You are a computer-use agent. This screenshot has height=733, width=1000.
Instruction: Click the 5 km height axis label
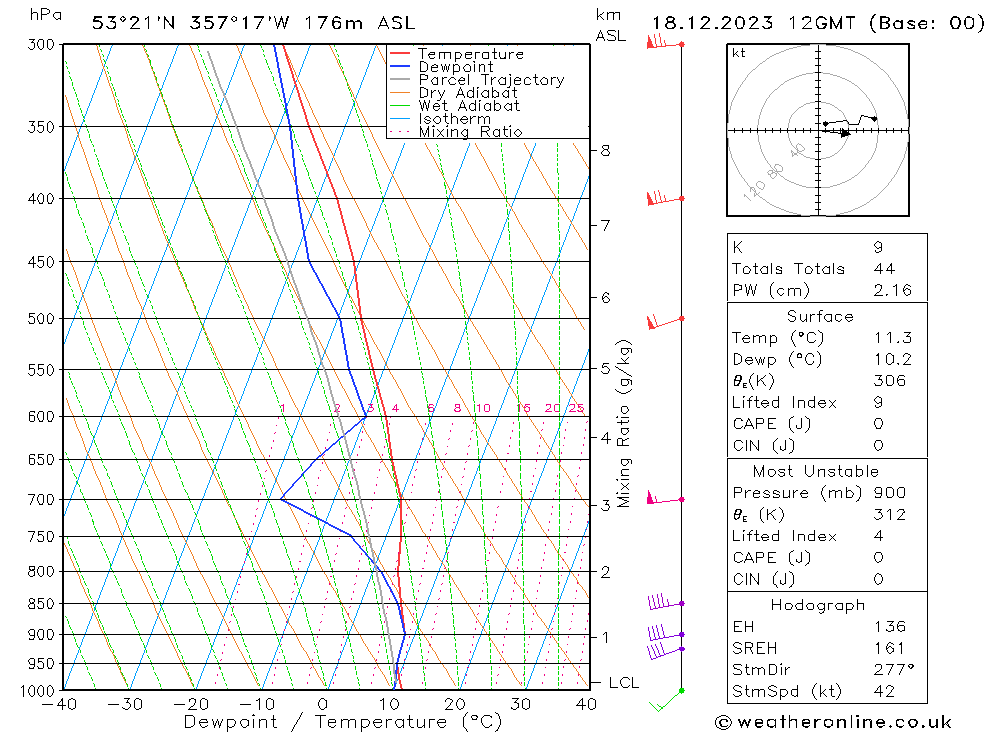[x=605, y=369]
